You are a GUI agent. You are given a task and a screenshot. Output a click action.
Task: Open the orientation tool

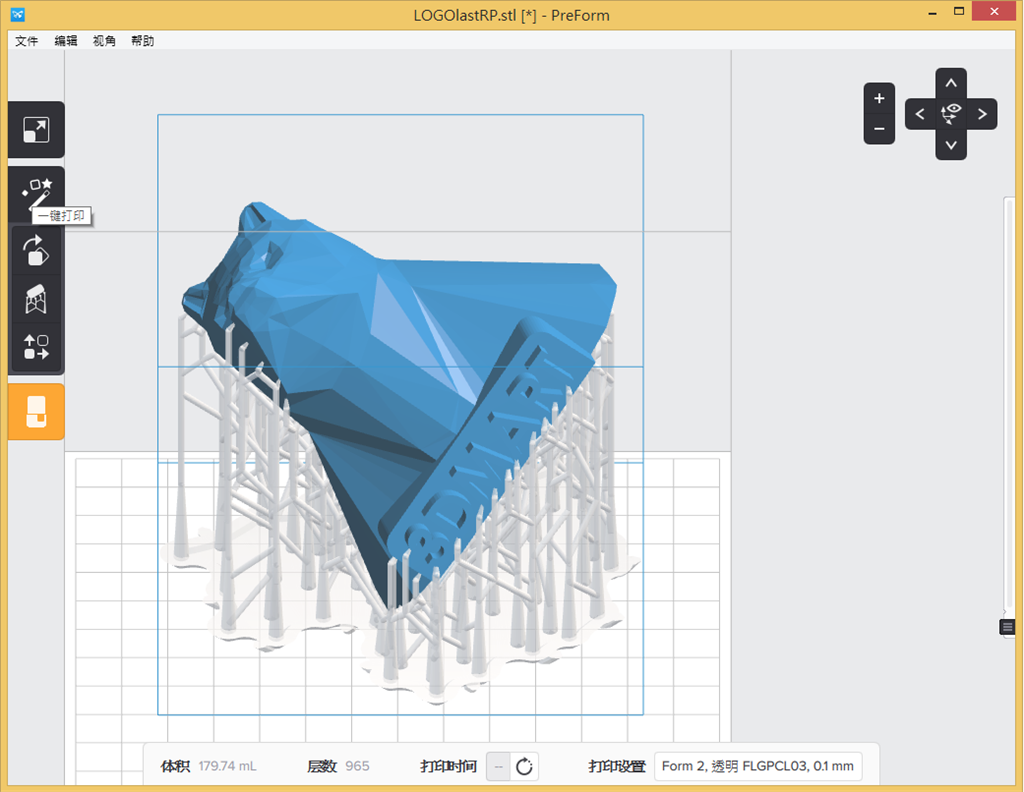point(36,252)
